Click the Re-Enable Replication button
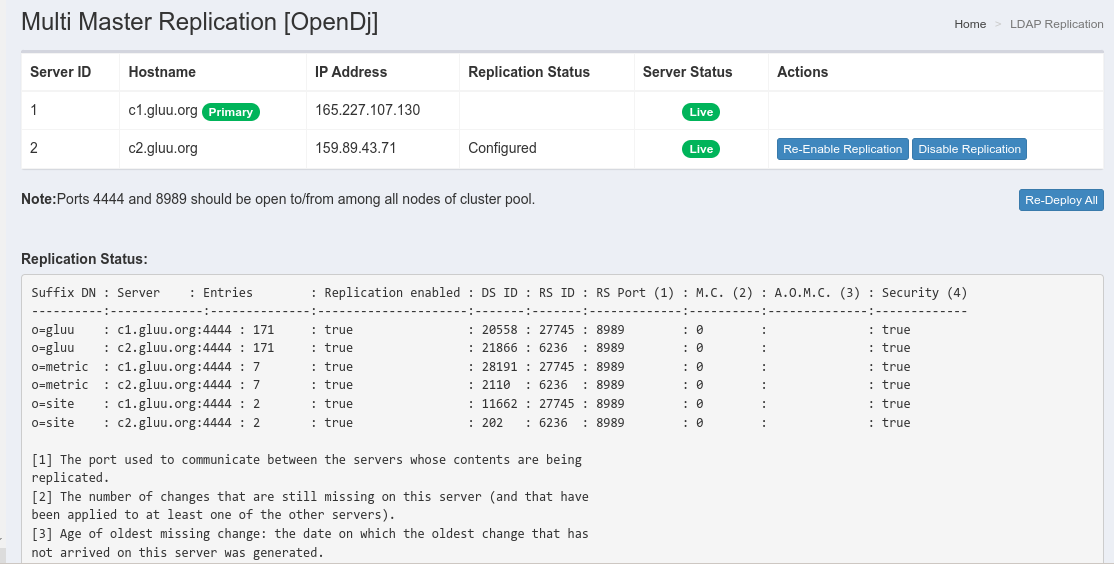The width and height of the screenshot is (1114, 567). click(x=843, y=149)
